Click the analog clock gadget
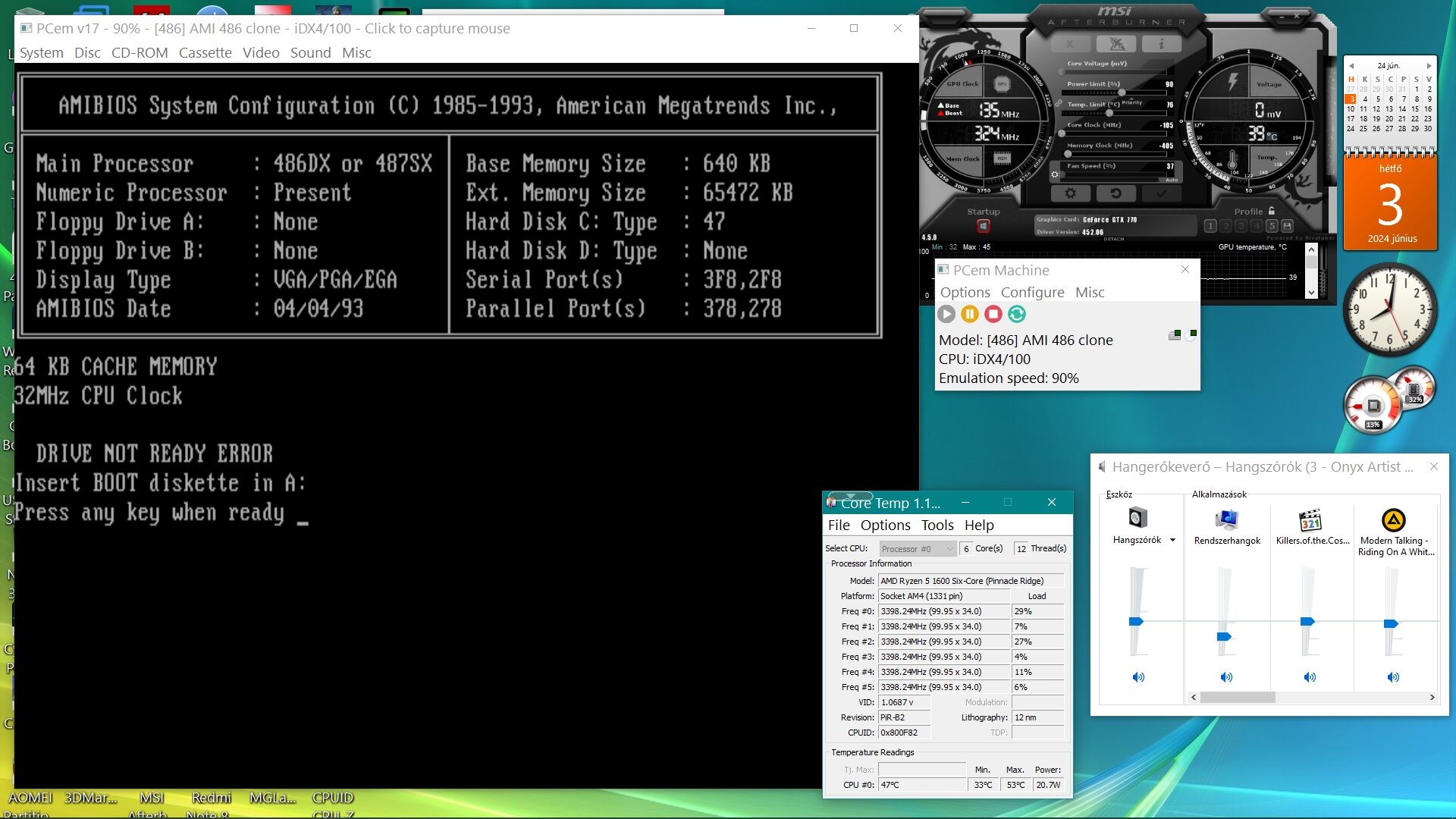1456x819 pixels. click(1389, 309)
